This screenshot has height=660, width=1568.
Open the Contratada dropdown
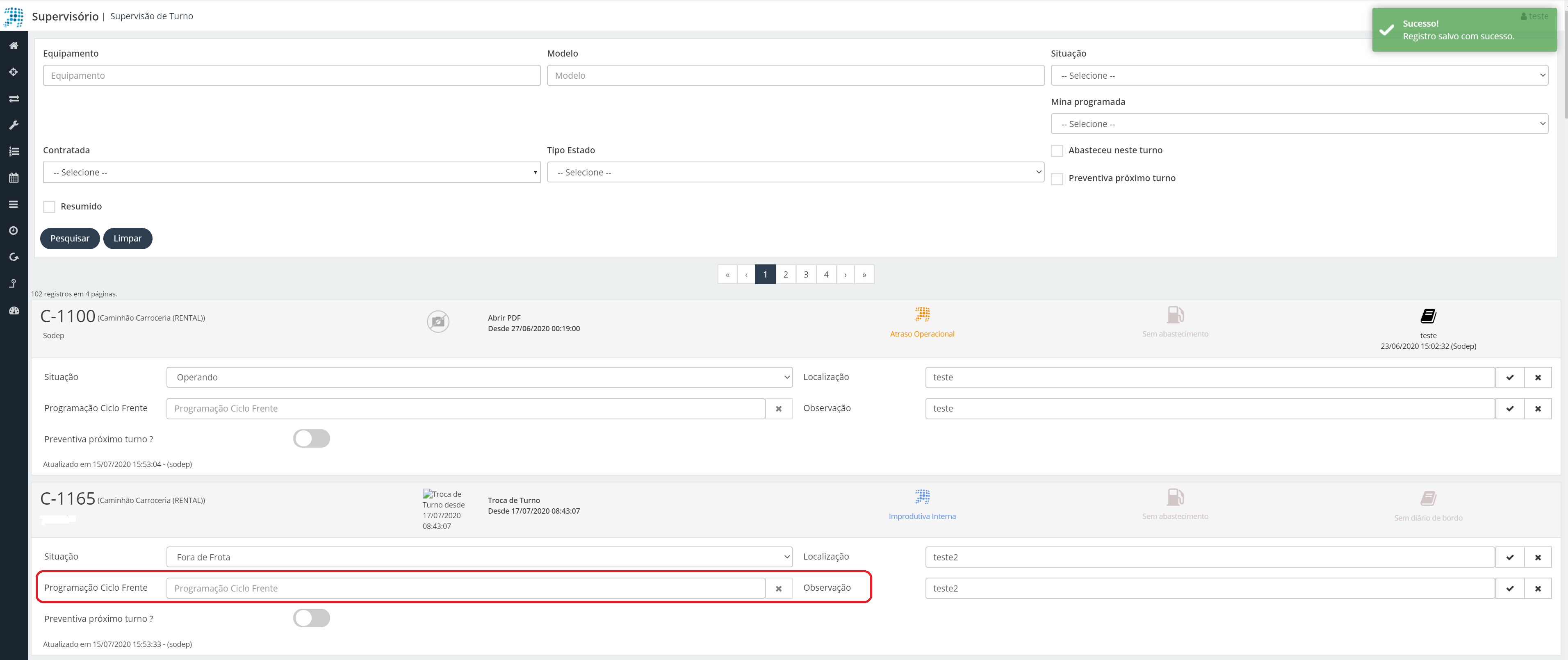pos(292,172)
